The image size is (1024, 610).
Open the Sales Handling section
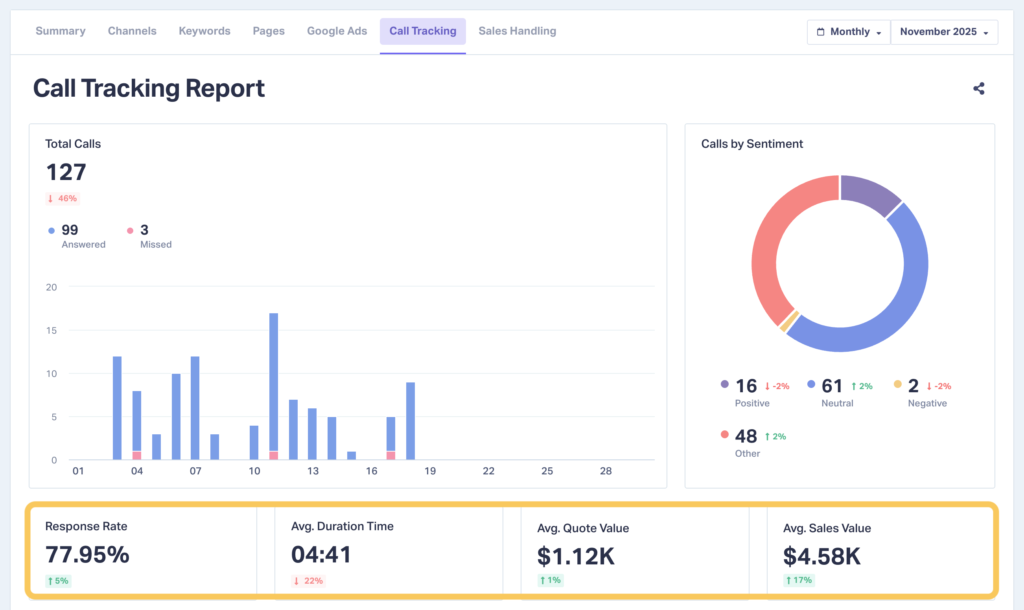[x=517, y=31]
